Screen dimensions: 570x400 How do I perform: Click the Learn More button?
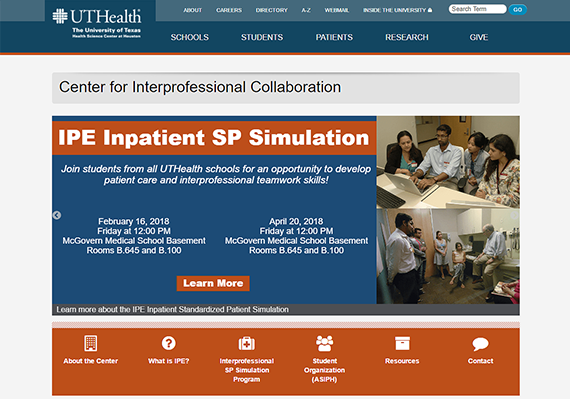[x=213, y=283]
